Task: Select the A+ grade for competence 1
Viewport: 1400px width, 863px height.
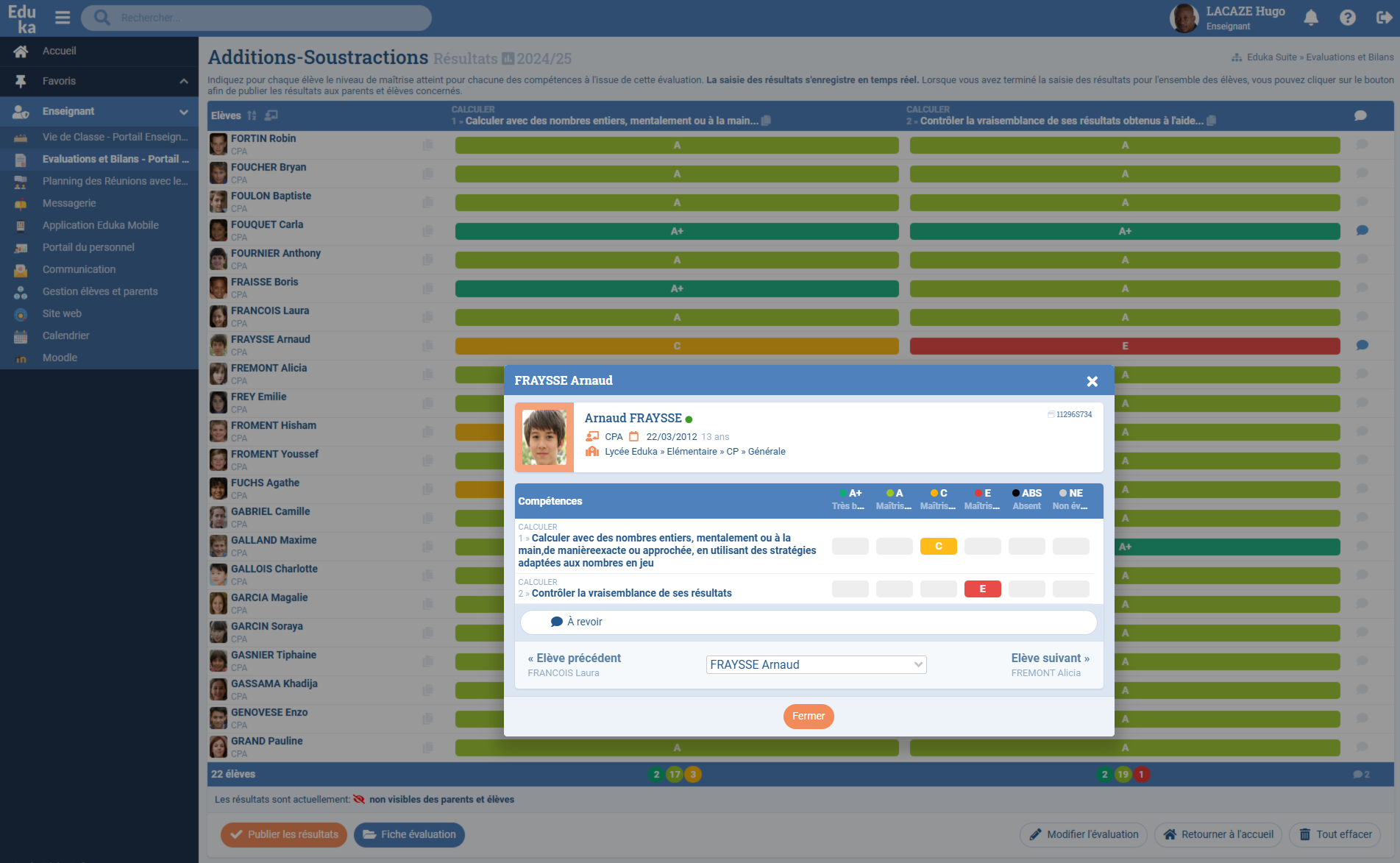Action: [x=850, y=547]
